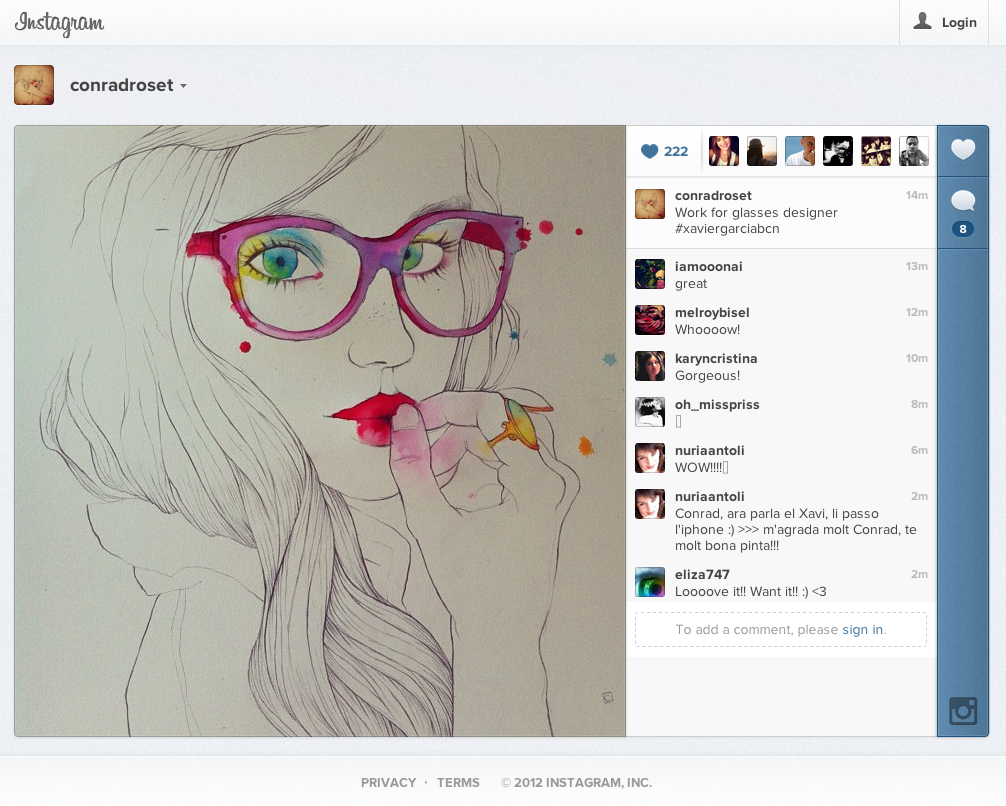Image resolution: width=1006 pixels, height=806 pixels.
Task: Click the comment bubble sidebar icon
Action: (963, 201)
